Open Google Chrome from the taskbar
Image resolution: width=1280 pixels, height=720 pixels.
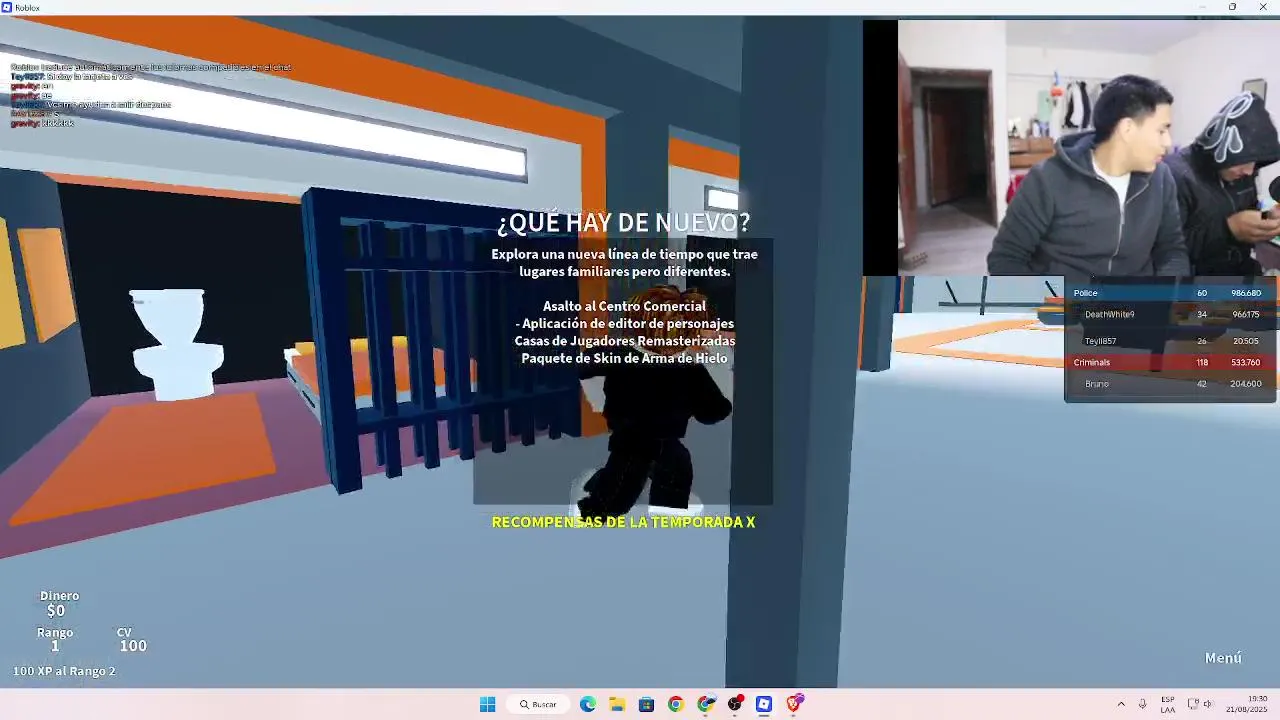[x=676, y=704]
